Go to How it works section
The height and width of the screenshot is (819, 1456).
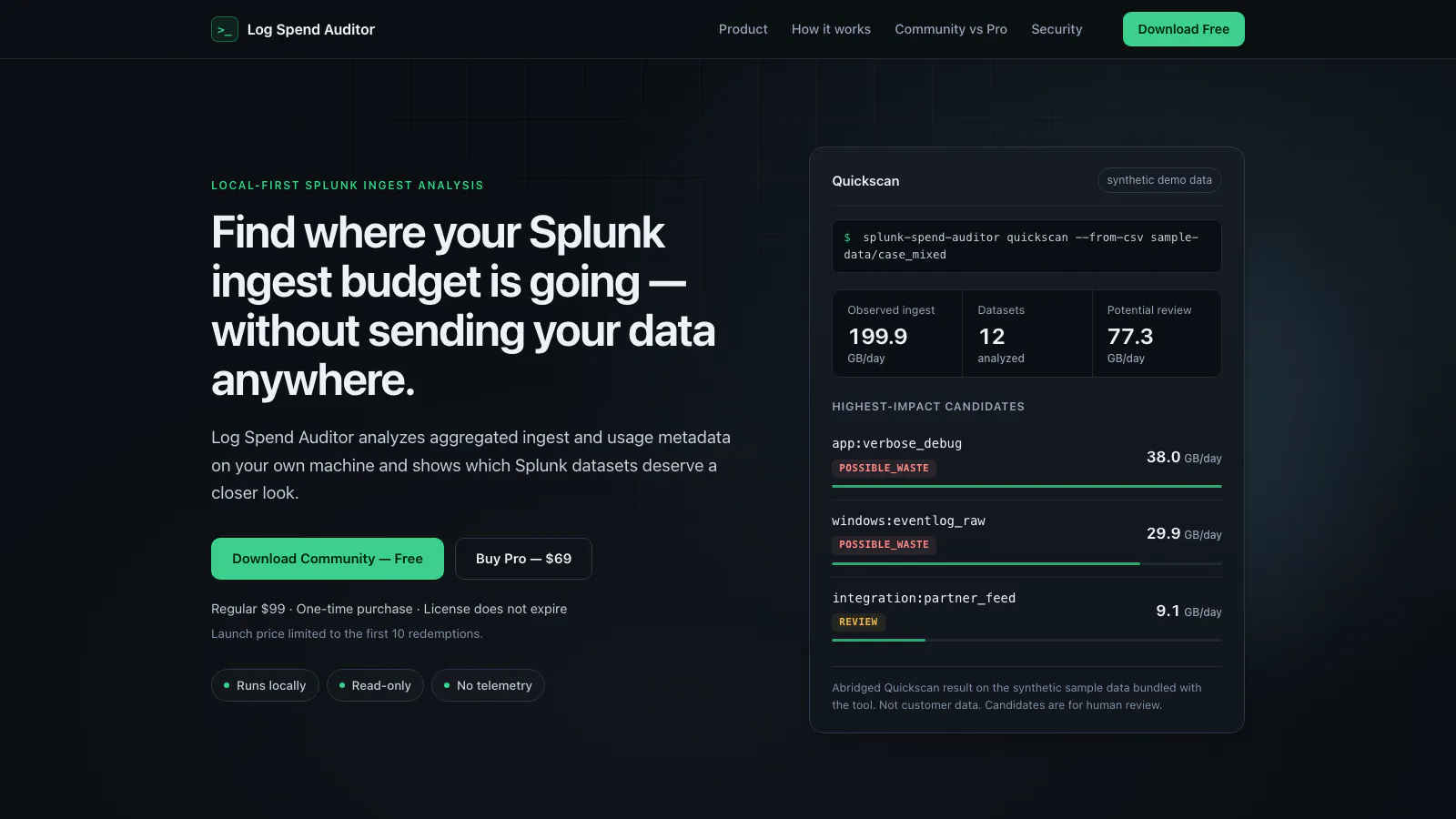tap(831, 29)
